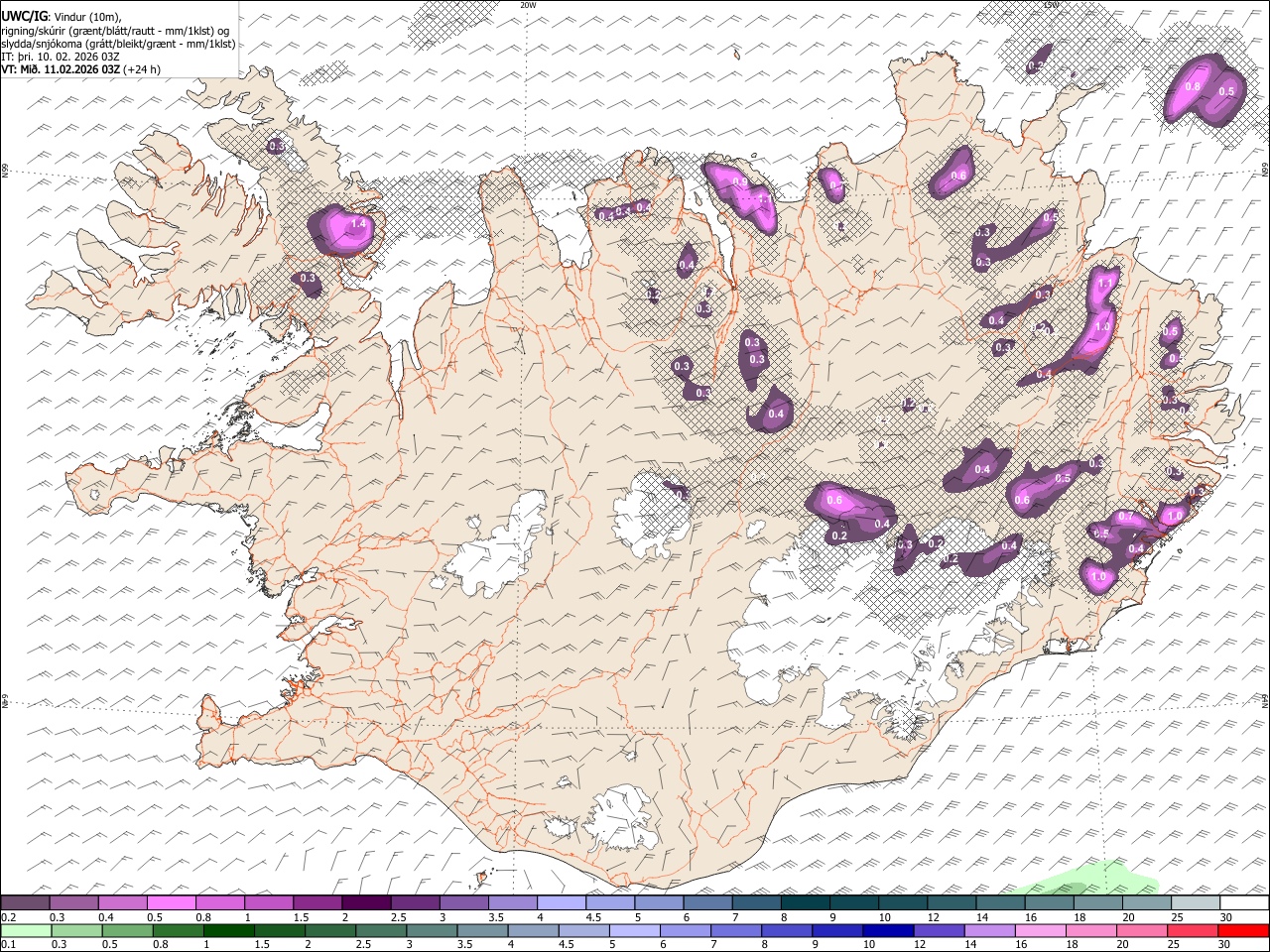Click the light grey 25 swatch on the upper scale
Screen dimensions: 1270x952
tap(1197, 902)
